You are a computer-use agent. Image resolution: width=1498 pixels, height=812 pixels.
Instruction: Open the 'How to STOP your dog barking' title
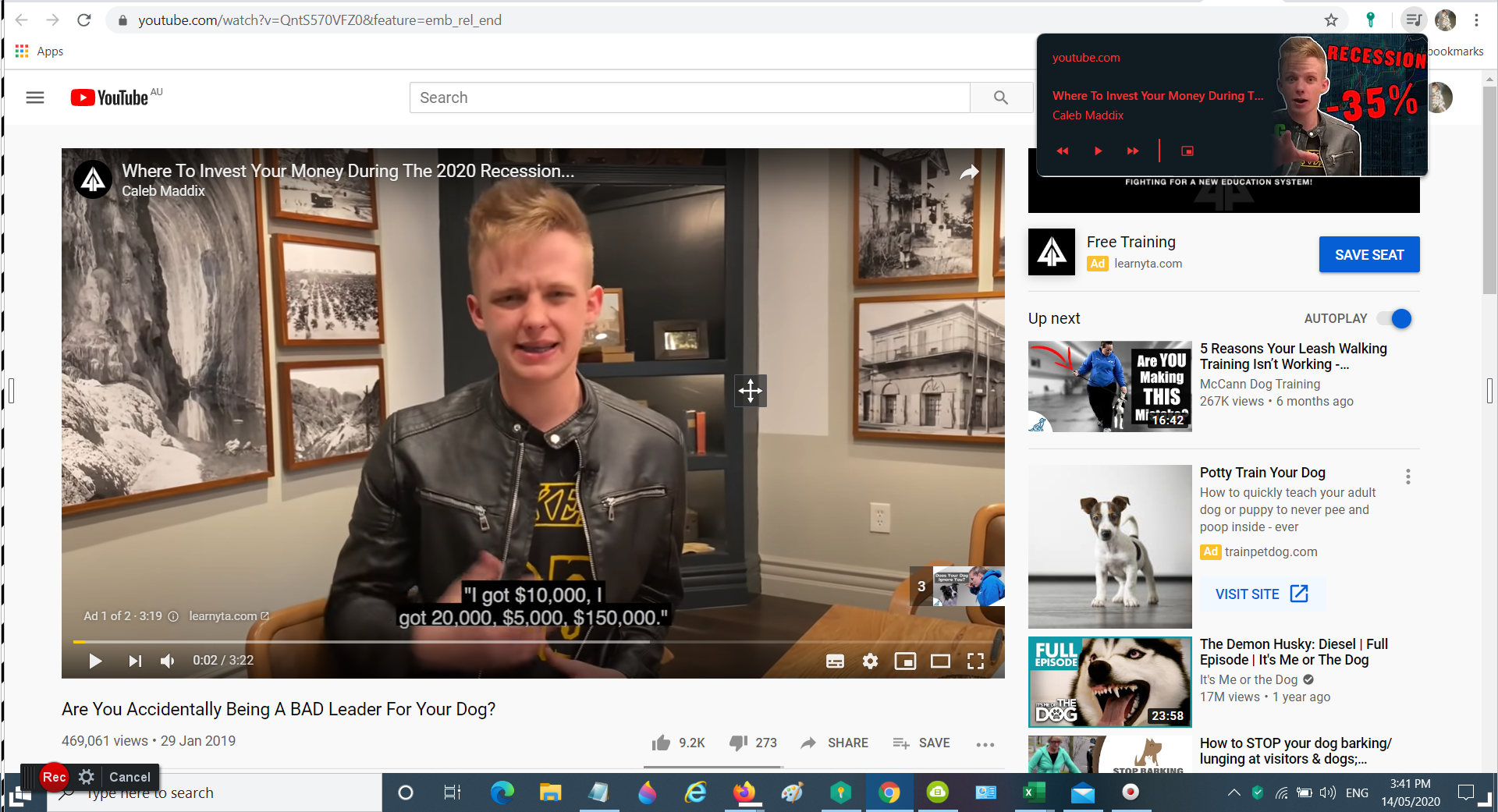click(1295, 751)
